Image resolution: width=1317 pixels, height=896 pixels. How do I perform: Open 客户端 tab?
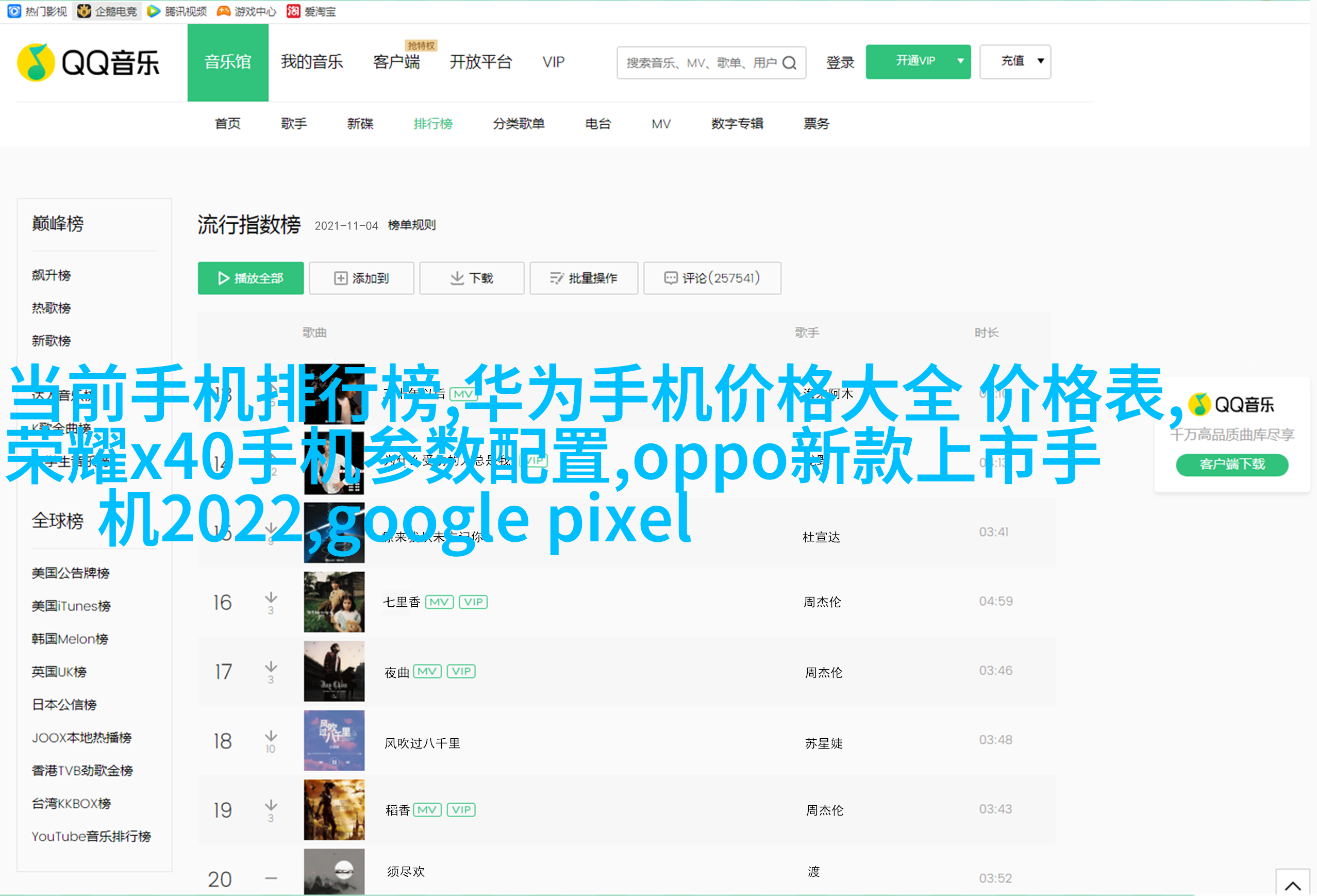(397, 62)
